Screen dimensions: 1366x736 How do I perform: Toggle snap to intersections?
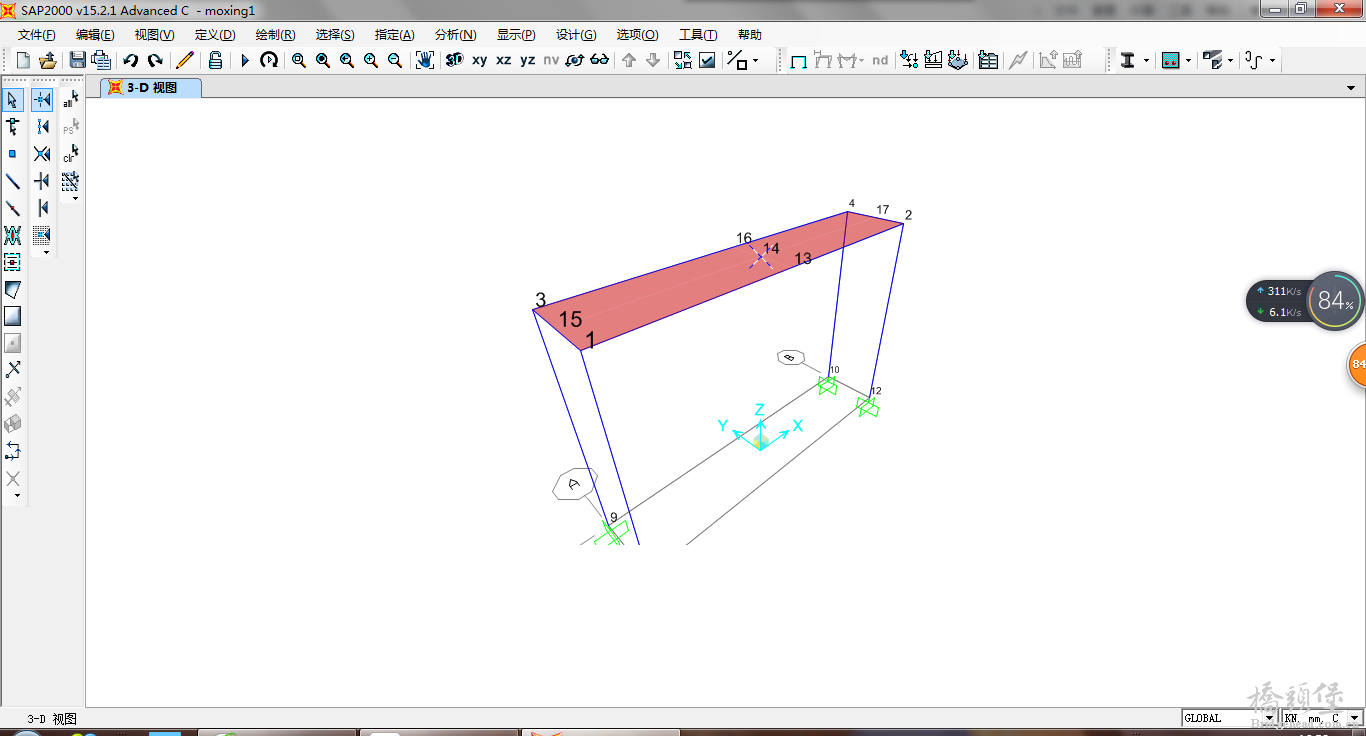click(42, 154)
